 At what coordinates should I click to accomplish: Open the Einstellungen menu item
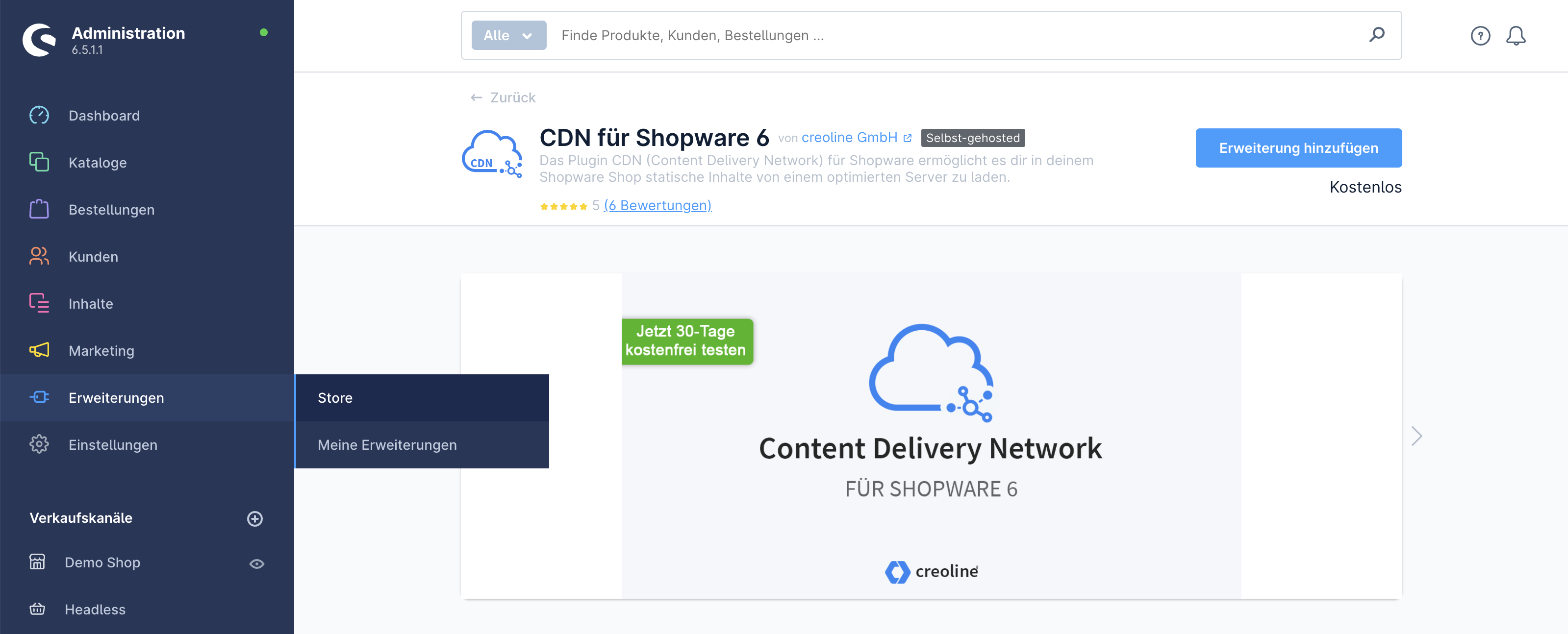(x=147, y=444)
